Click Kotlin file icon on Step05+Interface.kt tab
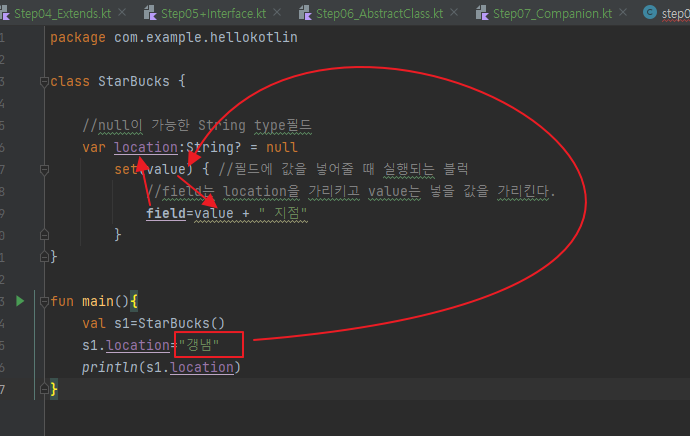Screen dimensions: 690x436 point(150,13)
